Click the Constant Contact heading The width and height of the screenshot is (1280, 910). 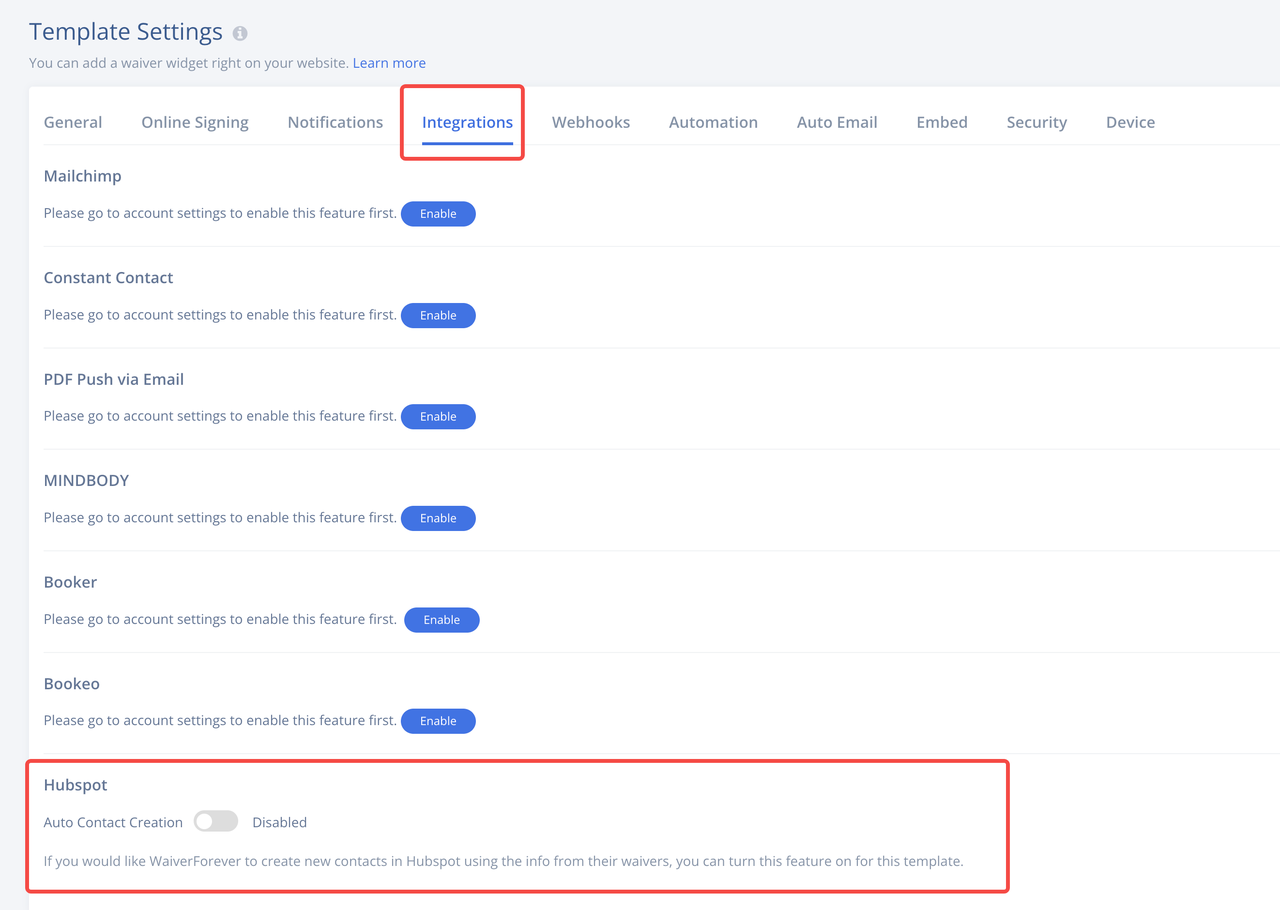coord(108,277)
